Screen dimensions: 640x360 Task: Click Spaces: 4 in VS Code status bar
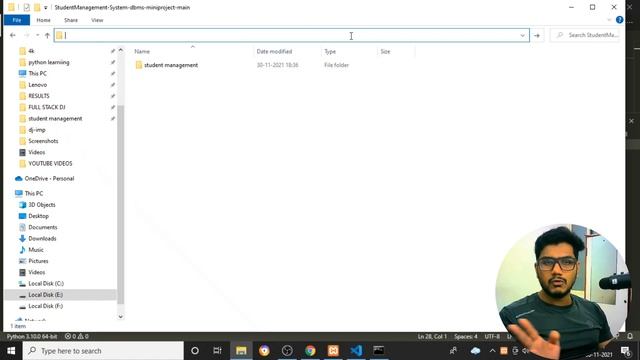466,337
